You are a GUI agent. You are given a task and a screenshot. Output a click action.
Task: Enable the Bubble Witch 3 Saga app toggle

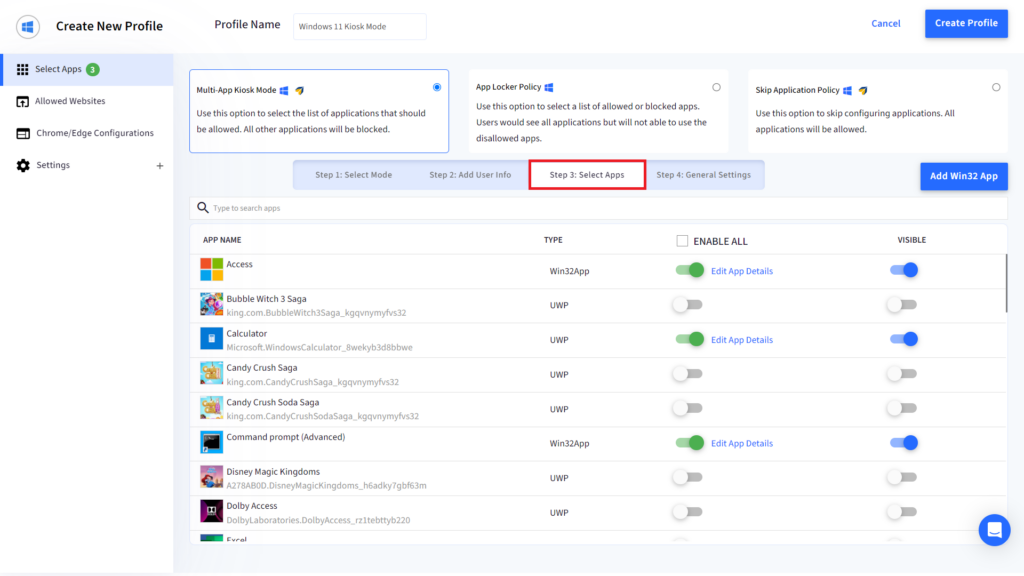point(688,304)
